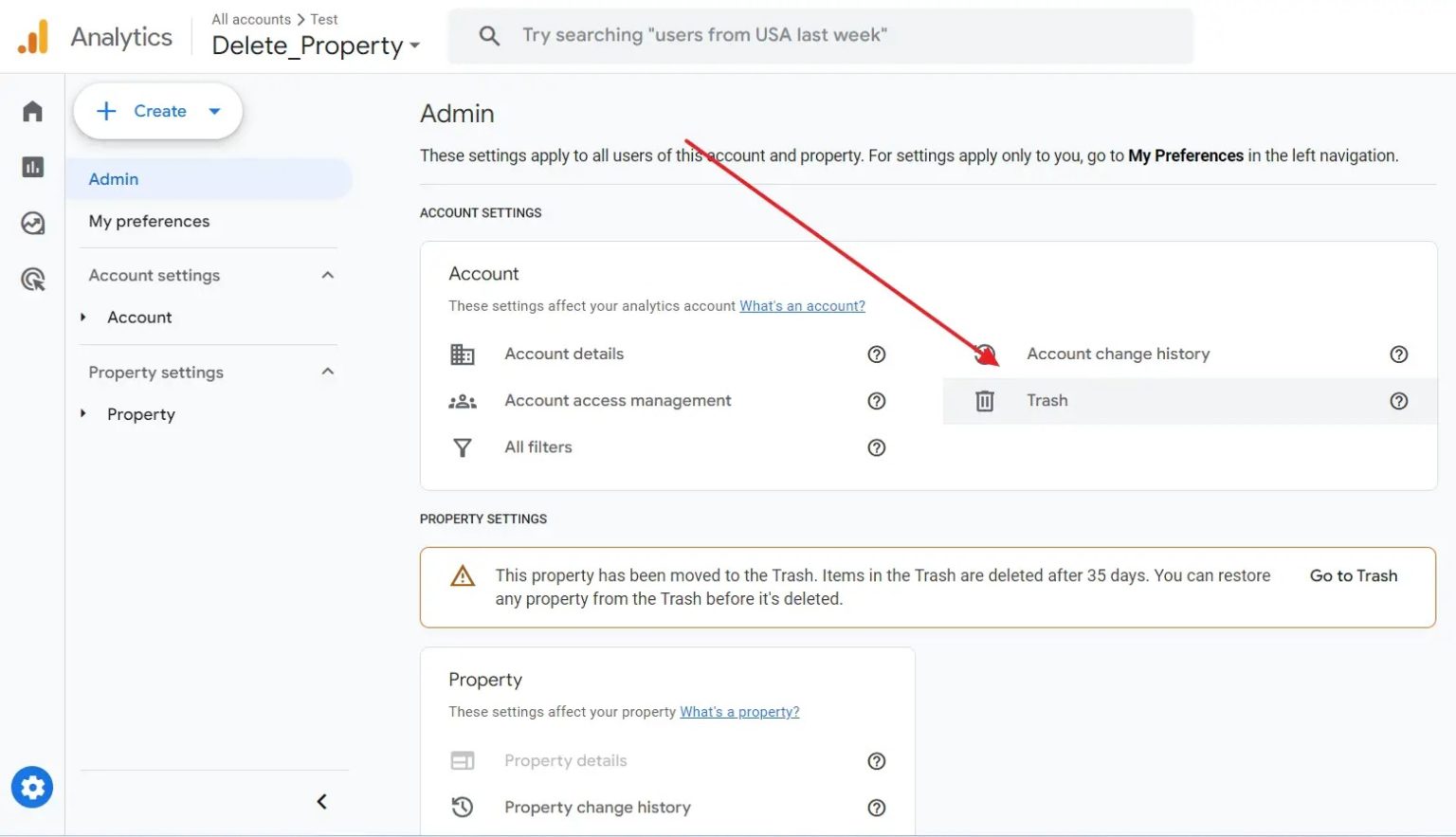
Task: Click the people icon for Account access management
Action: point(462,400)
